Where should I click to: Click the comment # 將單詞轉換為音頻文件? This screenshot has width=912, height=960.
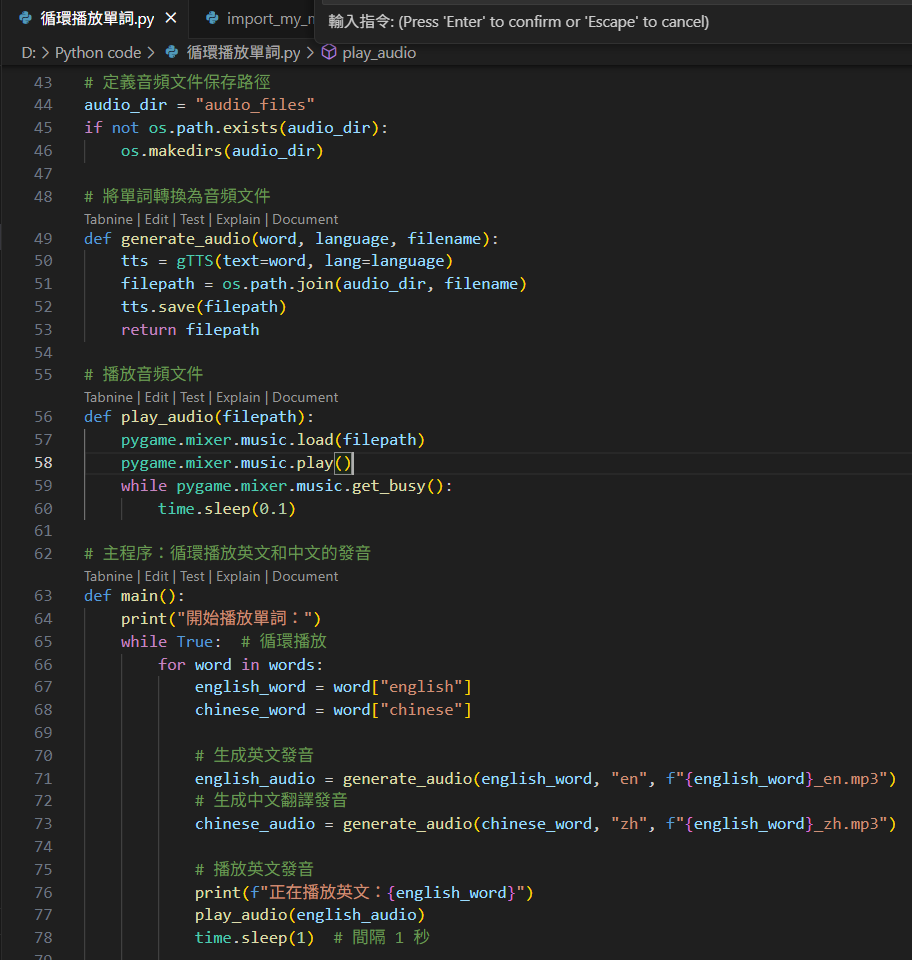coord(177,196)
